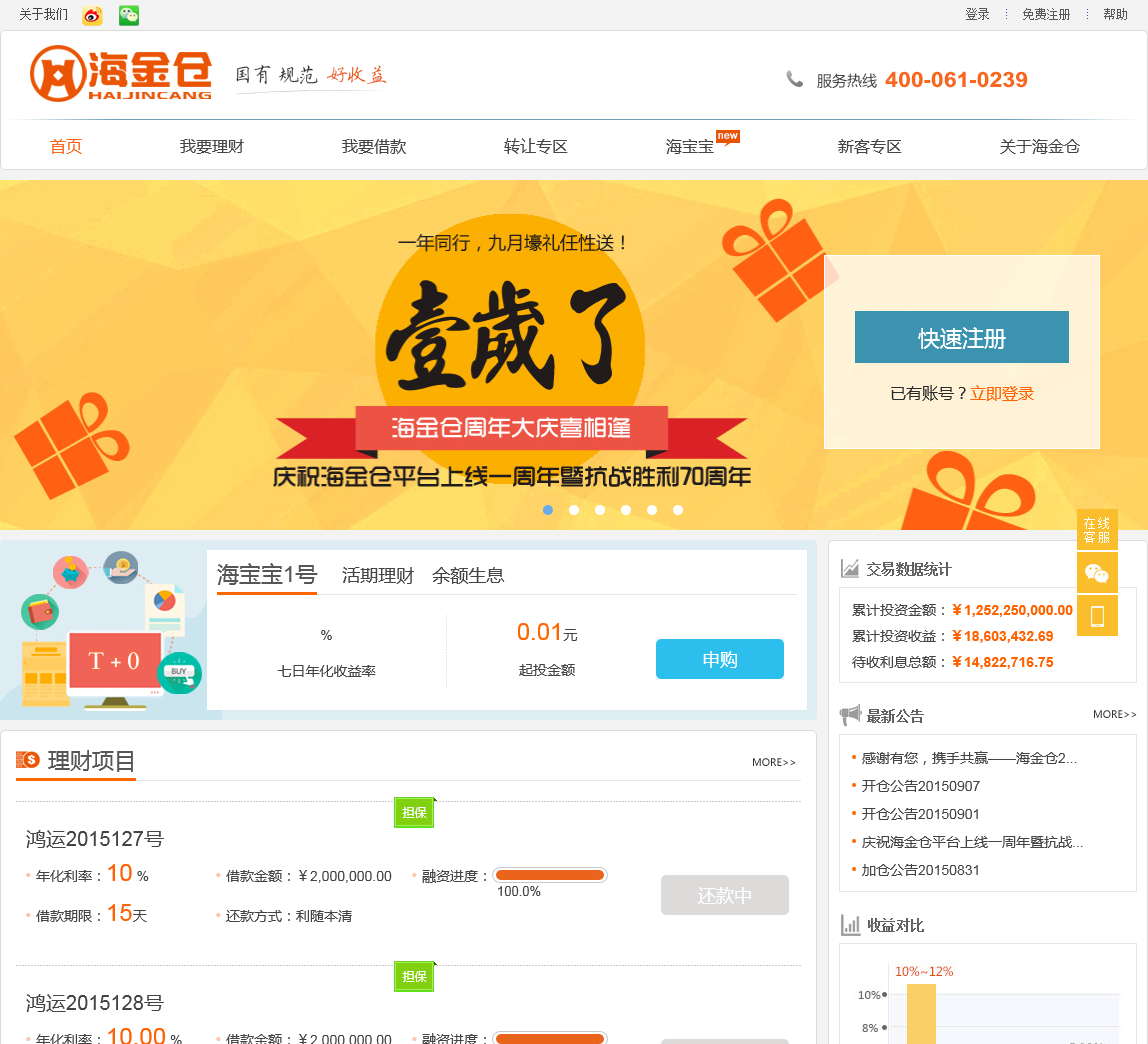
Task: Click 累计投资金额 value ￥1,252,250,000.00
Action: (1012, 610)
